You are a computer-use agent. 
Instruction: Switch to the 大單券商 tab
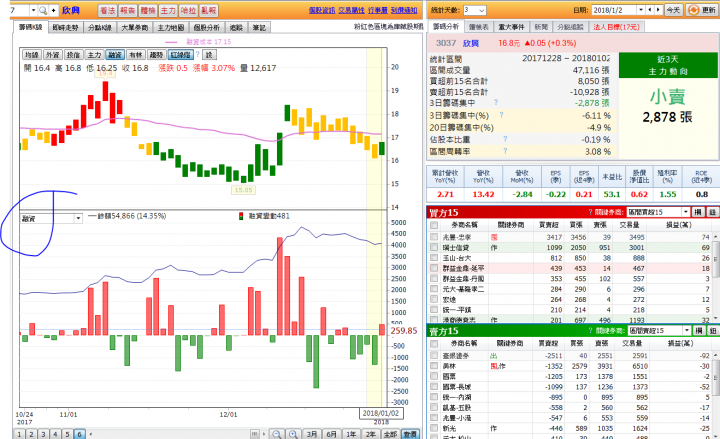tap(135, 28)
